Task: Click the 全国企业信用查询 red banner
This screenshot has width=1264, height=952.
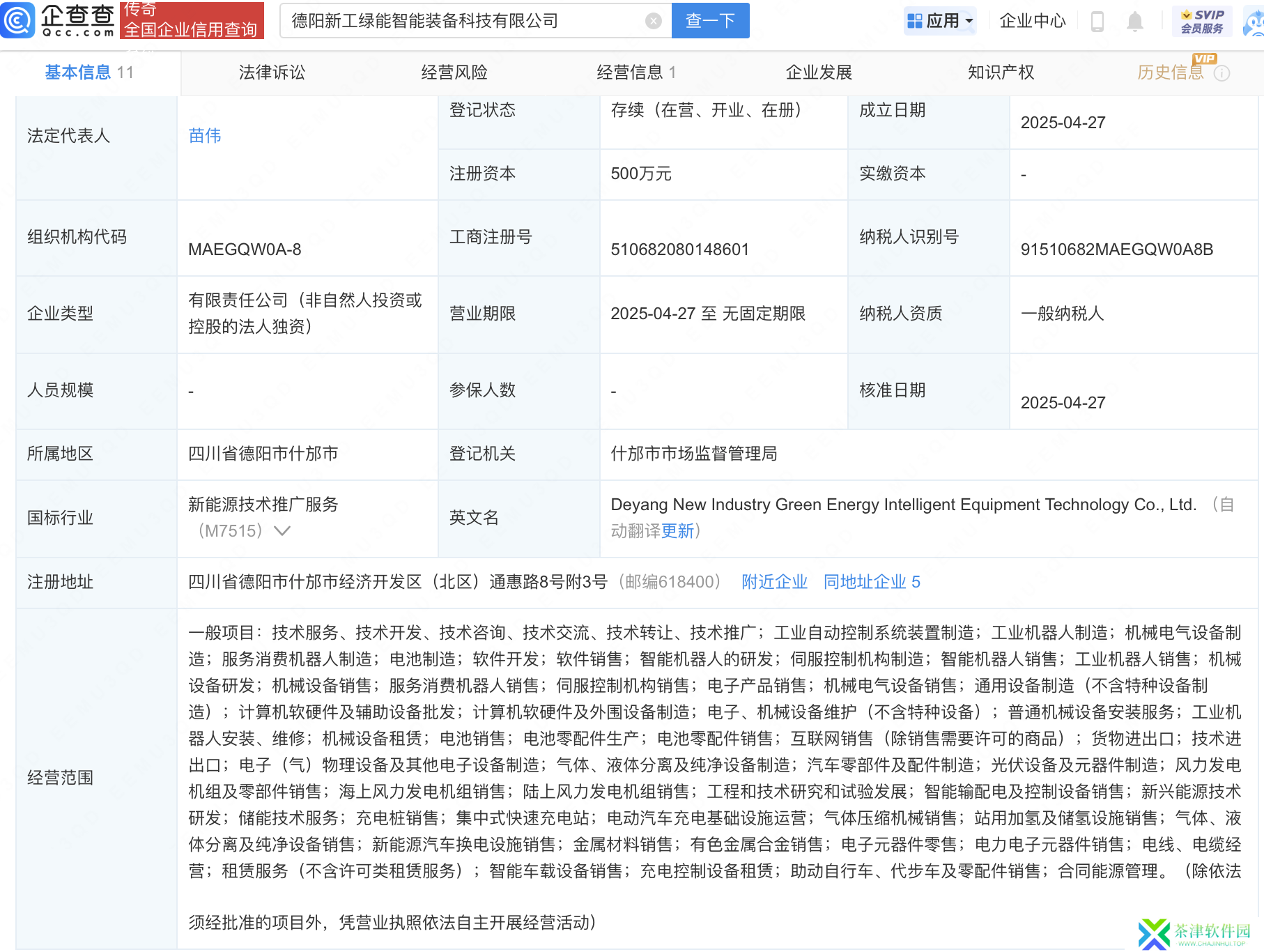Action: [x=192, y=20]
